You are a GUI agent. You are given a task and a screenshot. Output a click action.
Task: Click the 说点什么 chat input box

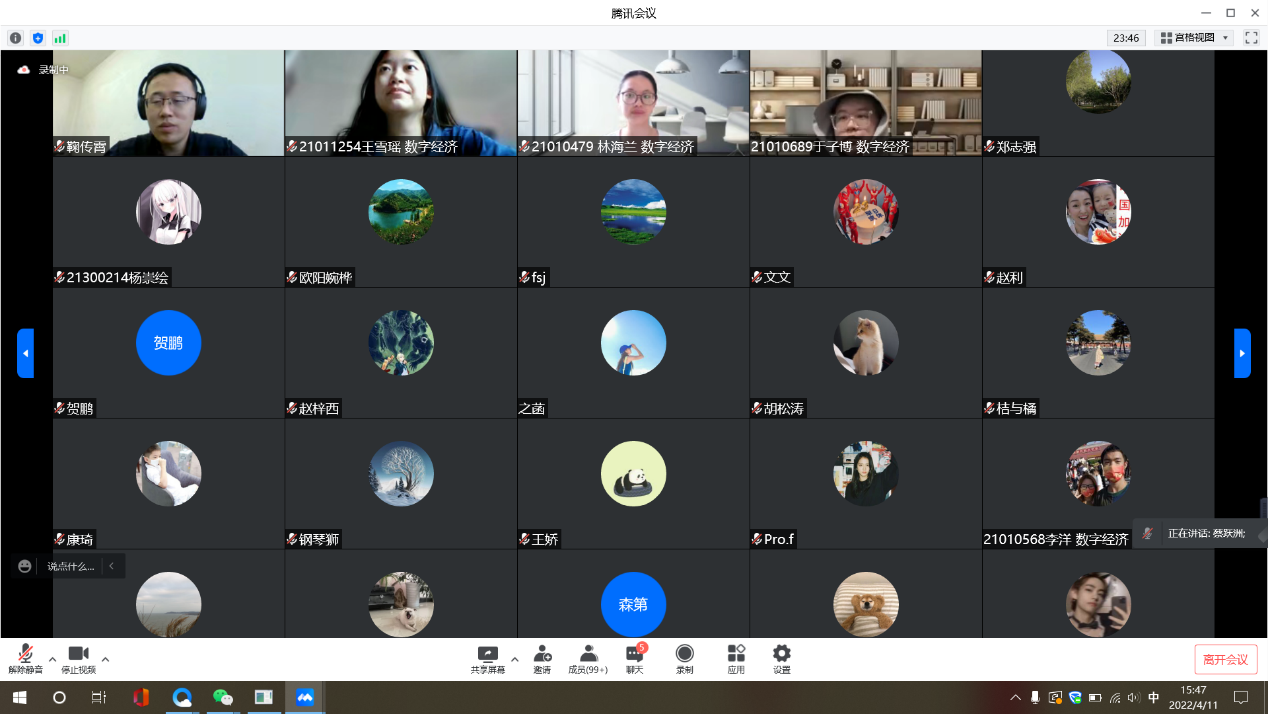pyautogui.click(x=70, y=566)
